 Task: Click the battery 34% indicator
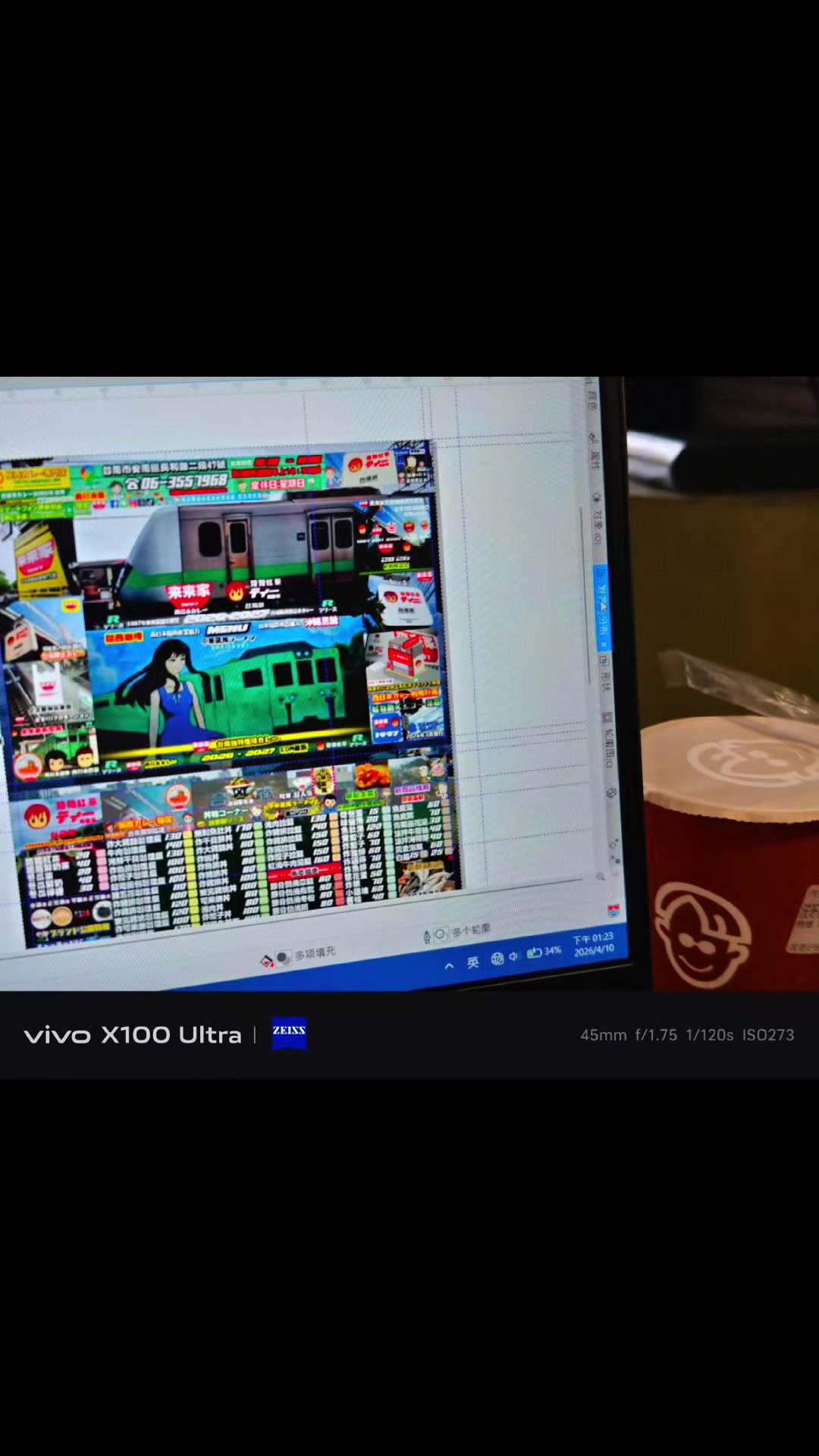pyautogui.click(x=544, y=952)
